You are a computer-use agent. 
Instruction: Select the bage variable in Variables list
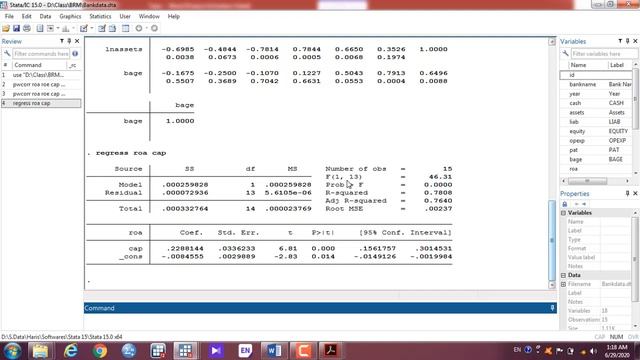pyautogui.click(x=596, y=160)
